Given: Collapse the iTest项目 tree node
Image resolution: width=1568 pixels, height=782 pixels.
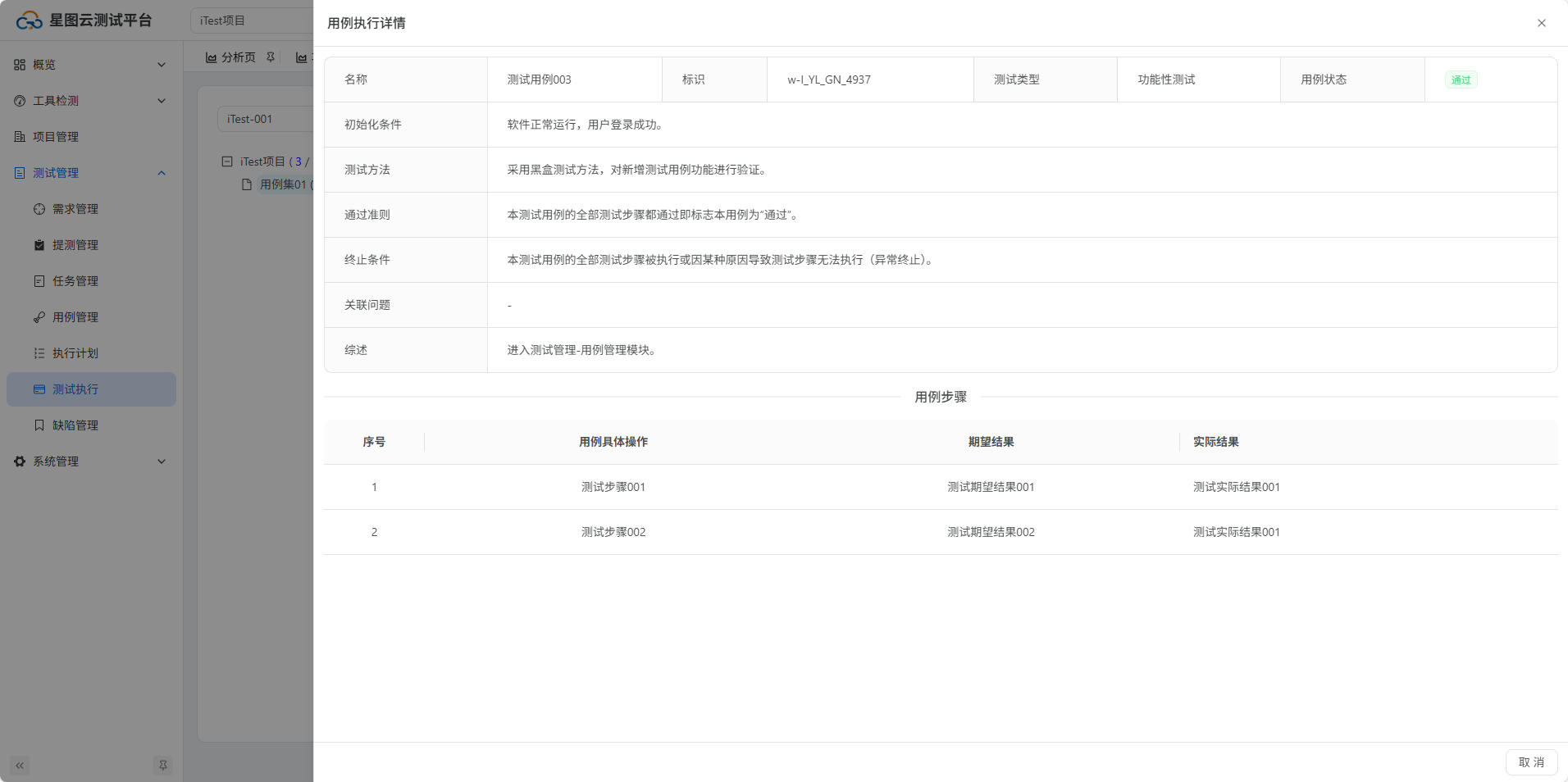Looking at the screenshot, I should click(227, 161).
